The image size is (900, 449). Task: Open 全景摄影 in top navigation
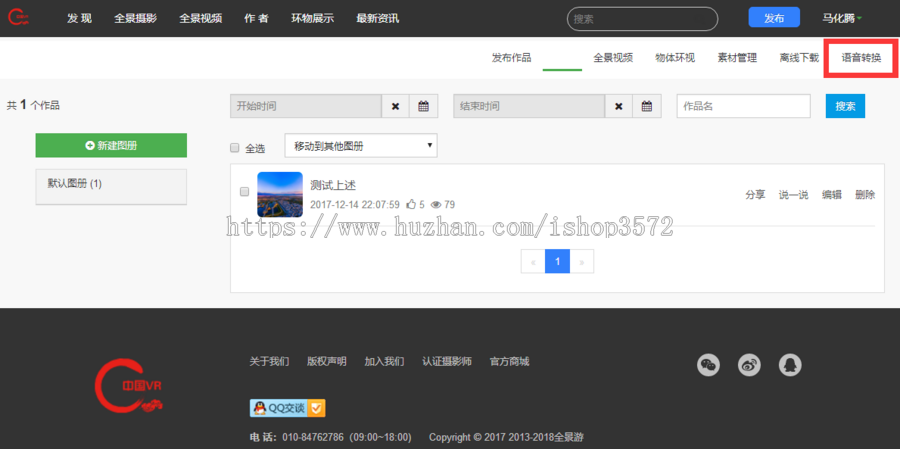coord(135,18)
